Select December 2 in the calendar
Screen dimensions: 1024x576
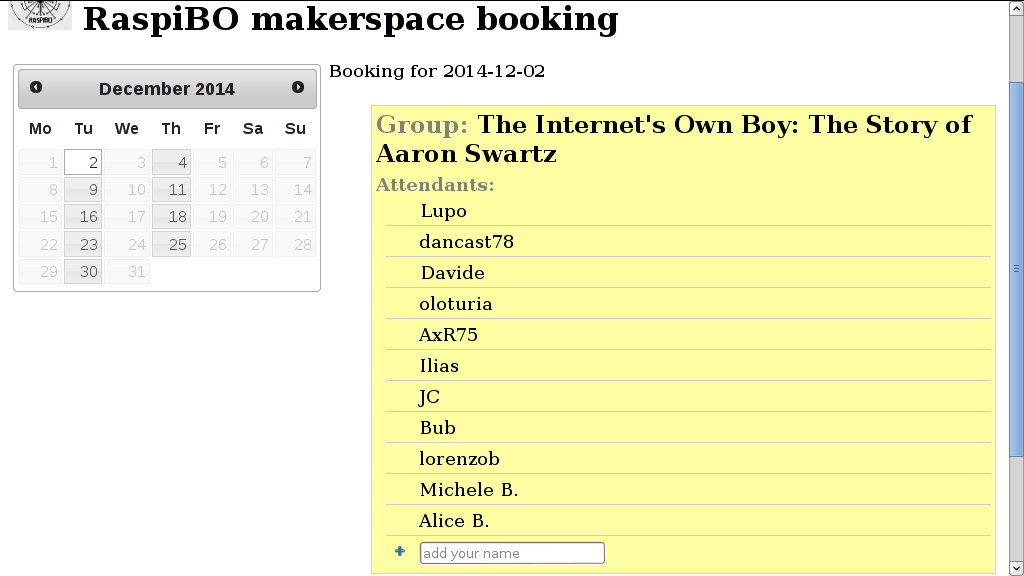[x=83, y=162]
